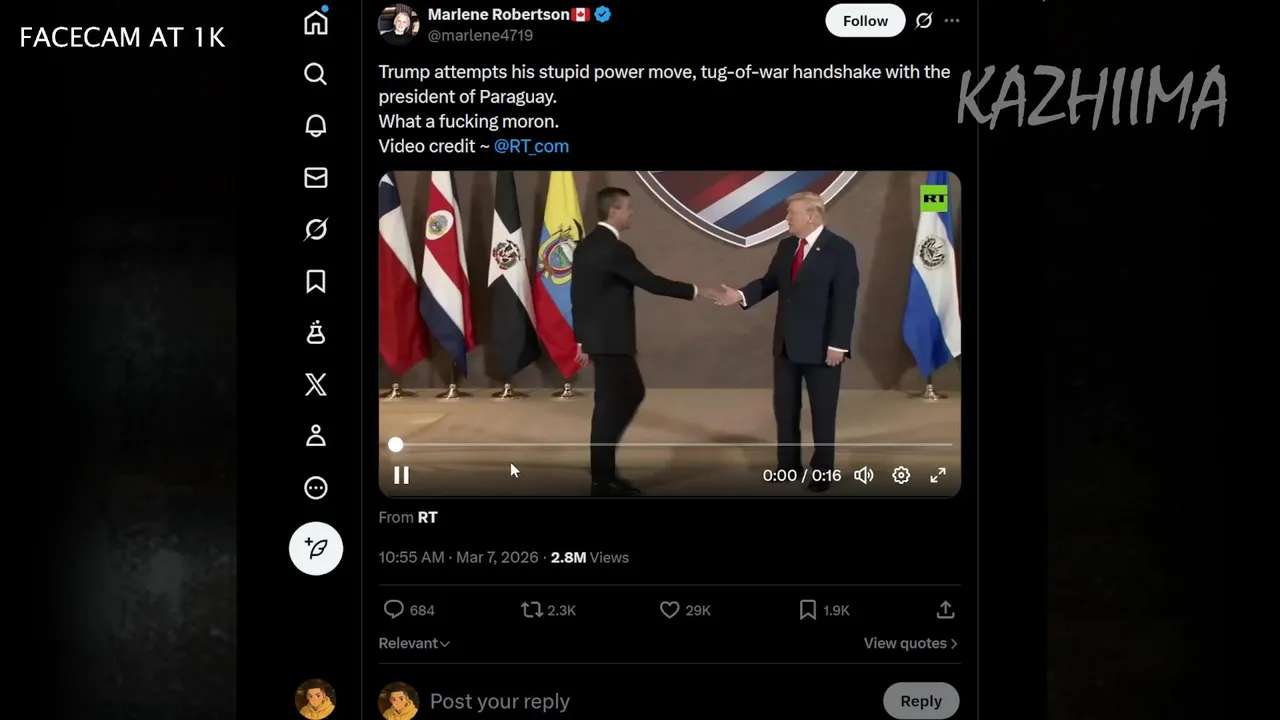Toggle fullscreen video mode
1280x720 pixels.
[x=938, y=476]
